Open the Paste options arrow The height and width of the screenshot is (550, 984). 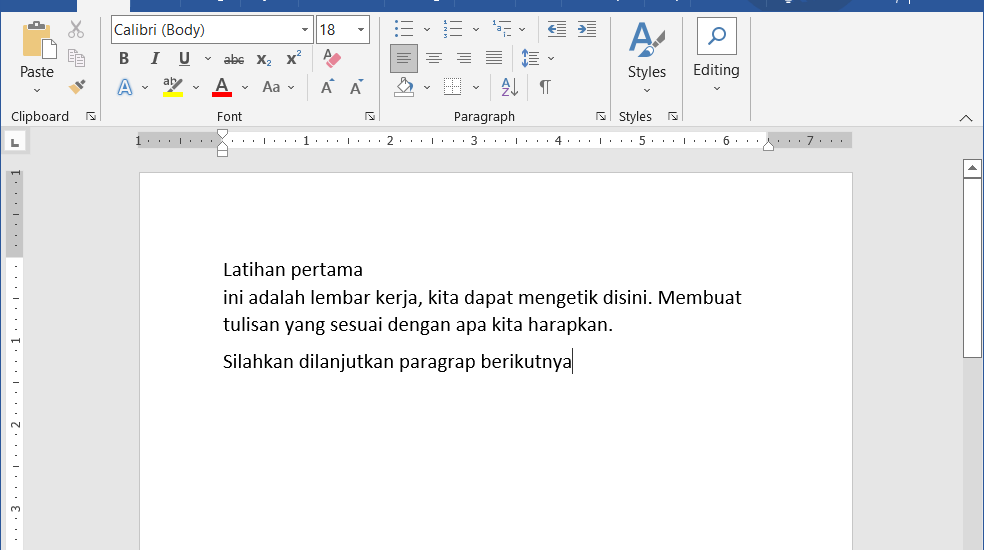pos(37,90)
